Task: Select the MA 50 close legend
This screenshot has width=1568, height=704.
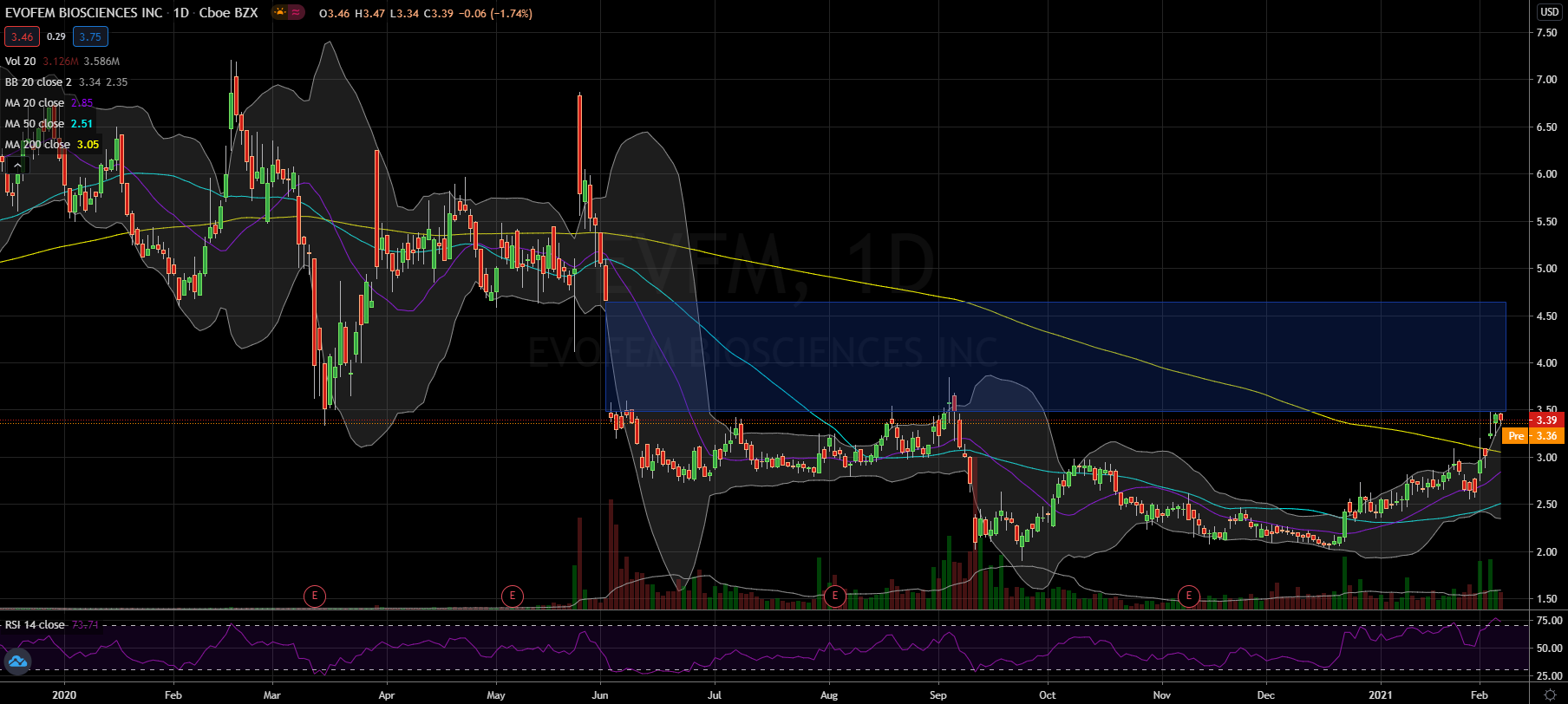Action: point(35,124)
